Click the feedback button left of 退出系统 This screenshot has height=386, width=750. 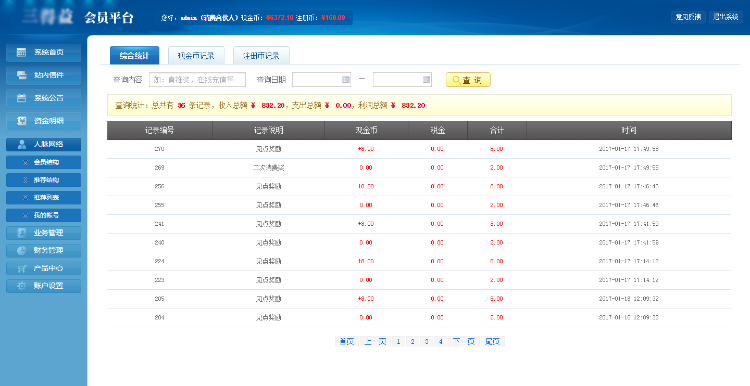point(688,17)
